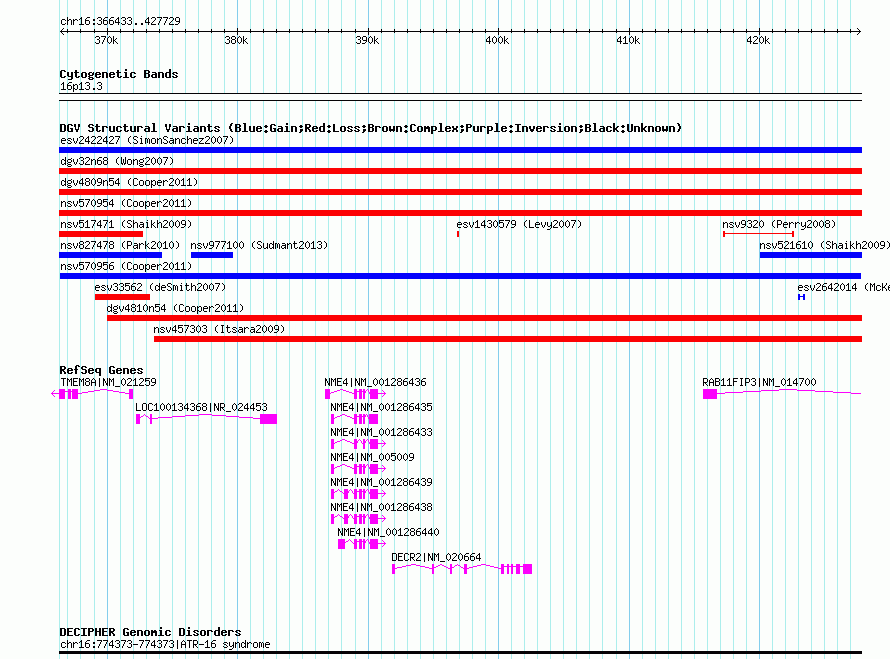Open the NME4 NM_005009 transcript

click(357, 469)
